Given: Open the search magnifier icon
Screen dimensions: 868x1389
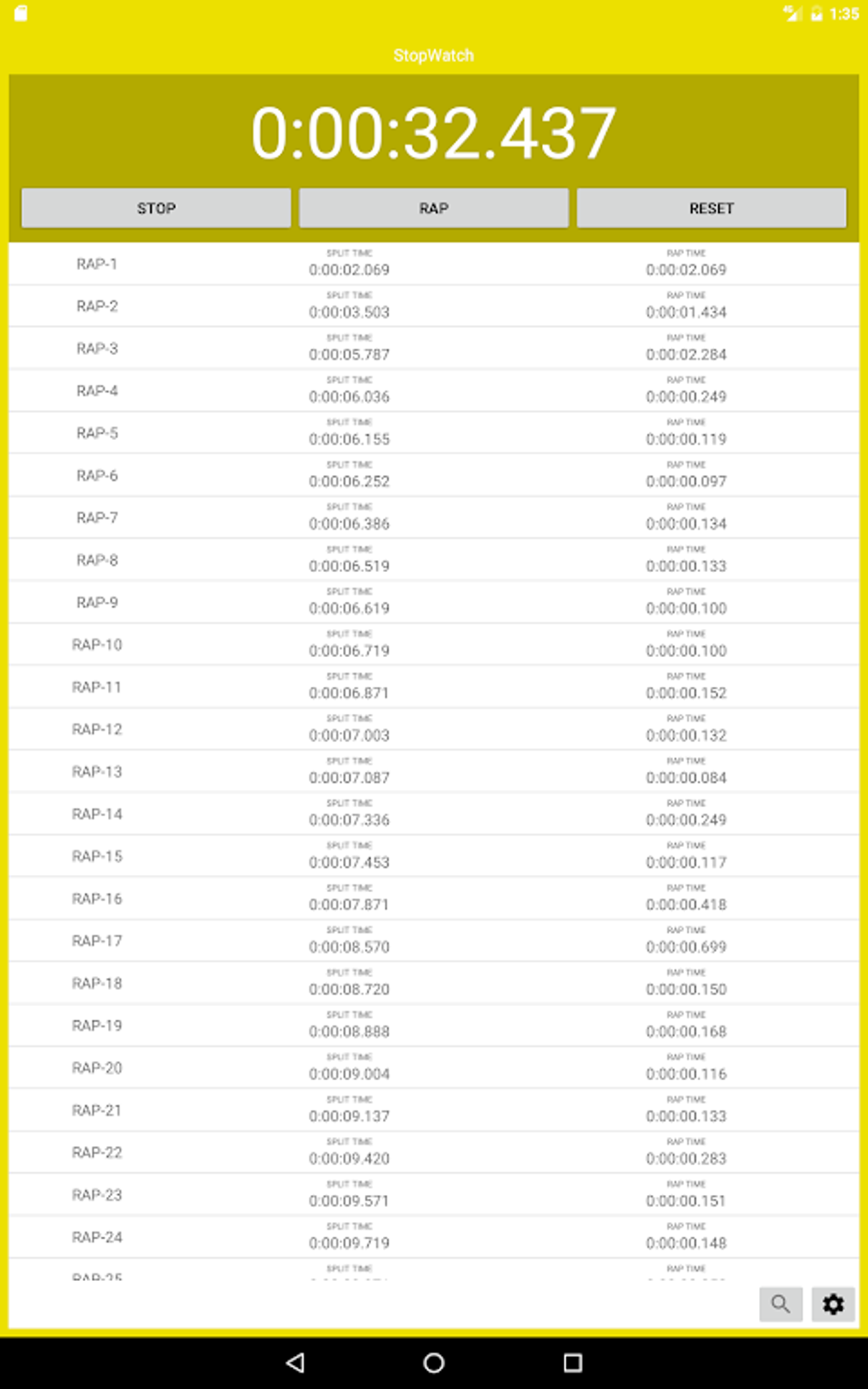Looking at the screenshot, I should point(780,1303).
